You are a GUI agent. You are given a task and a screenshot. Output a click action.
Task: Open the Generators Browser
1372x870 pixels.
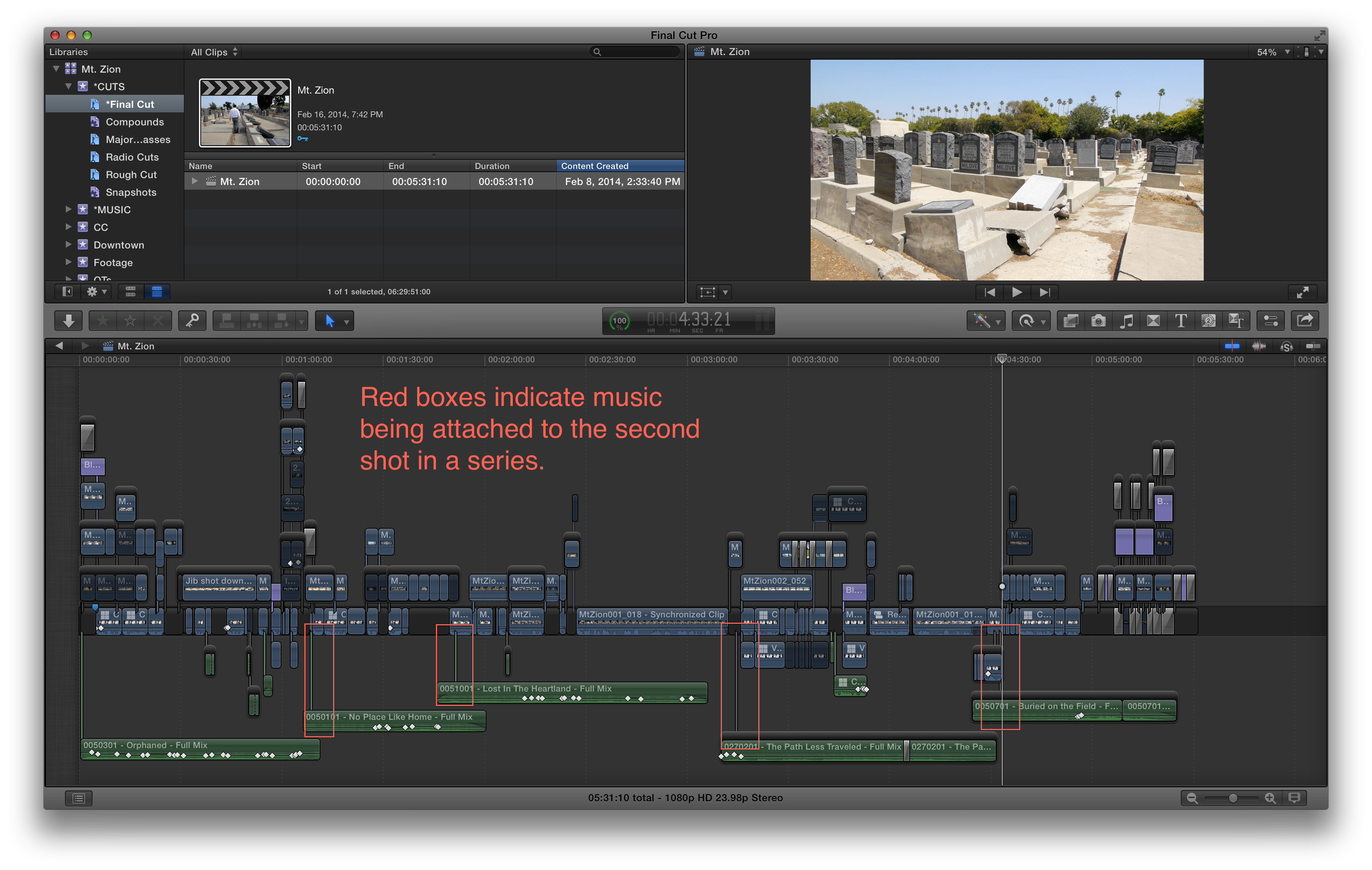click(1208, 321)
